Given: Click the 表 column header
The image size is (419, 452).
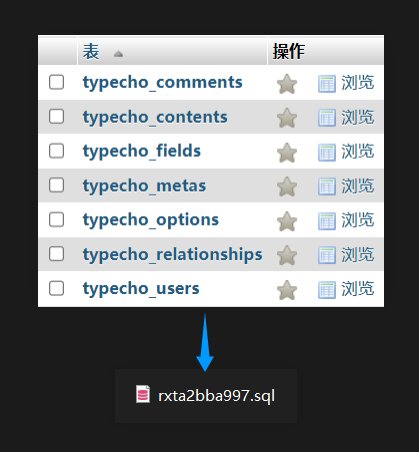Looking at the screenshot, I should 91,52.
